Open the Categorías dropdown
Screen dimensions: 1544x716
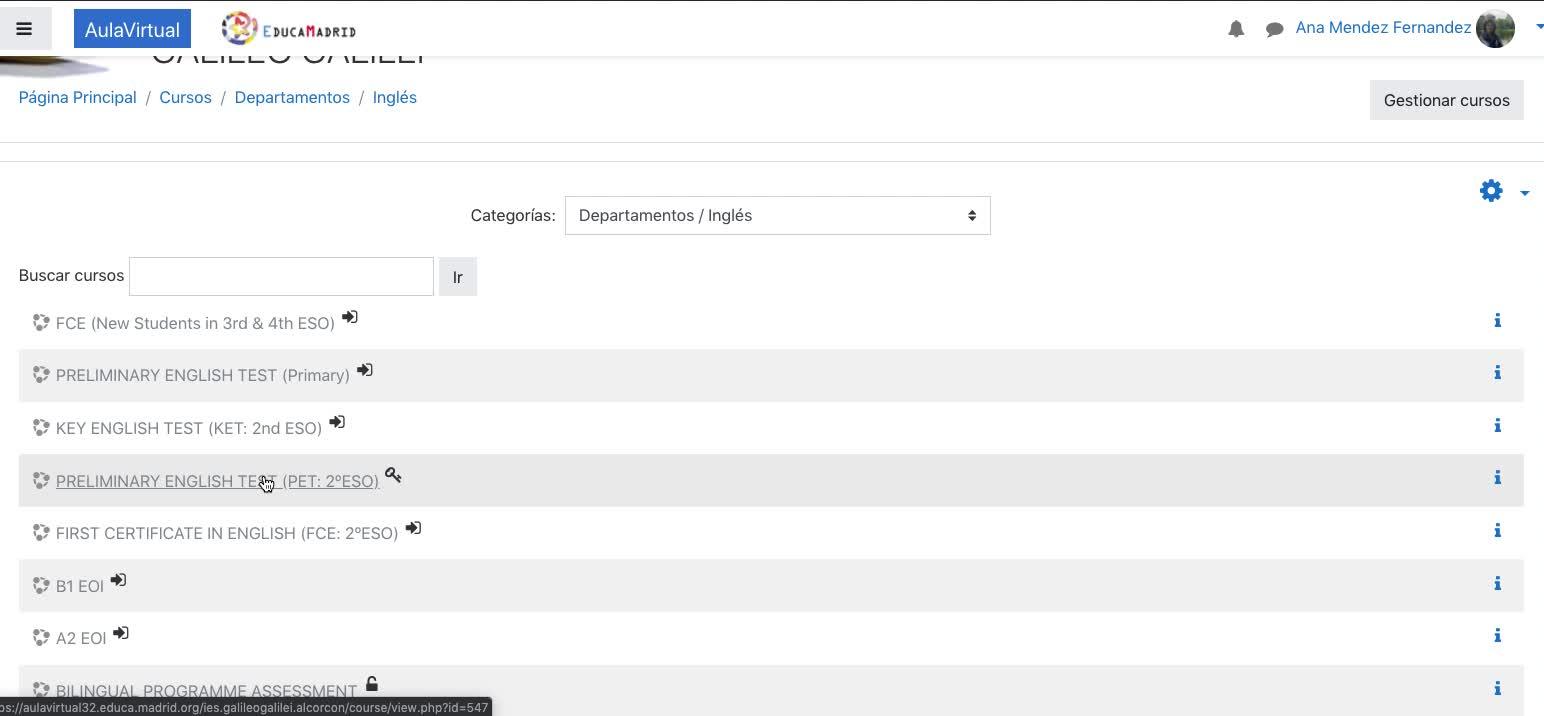(x=777, y=216)
